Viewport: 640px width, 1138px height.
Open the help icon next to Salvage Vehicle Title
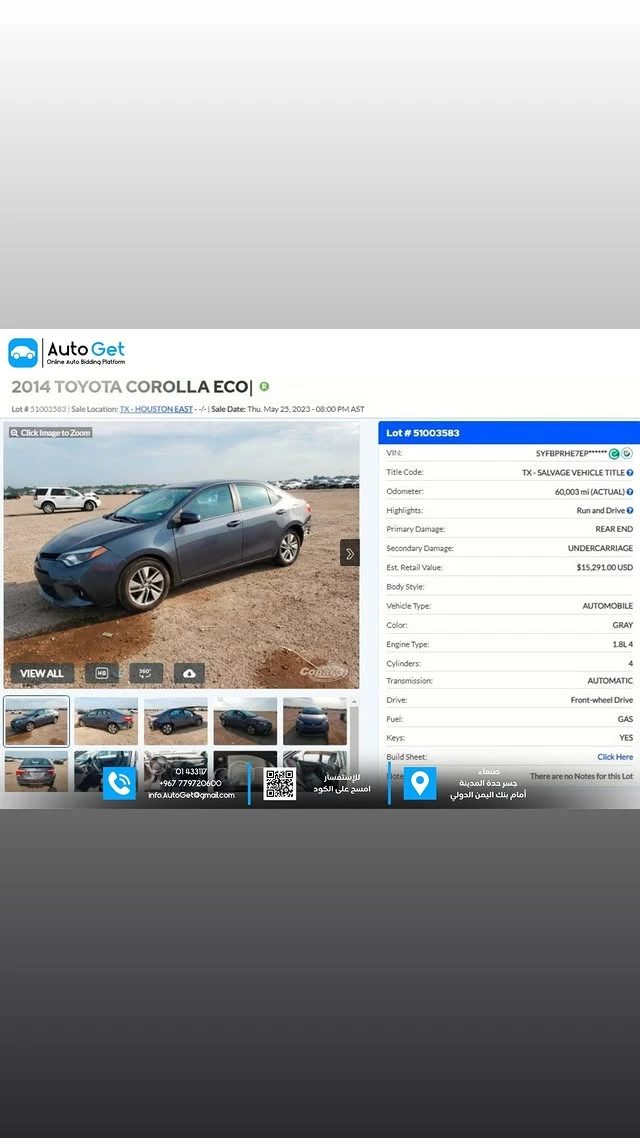pyautogui.click(x=630, y=472)
